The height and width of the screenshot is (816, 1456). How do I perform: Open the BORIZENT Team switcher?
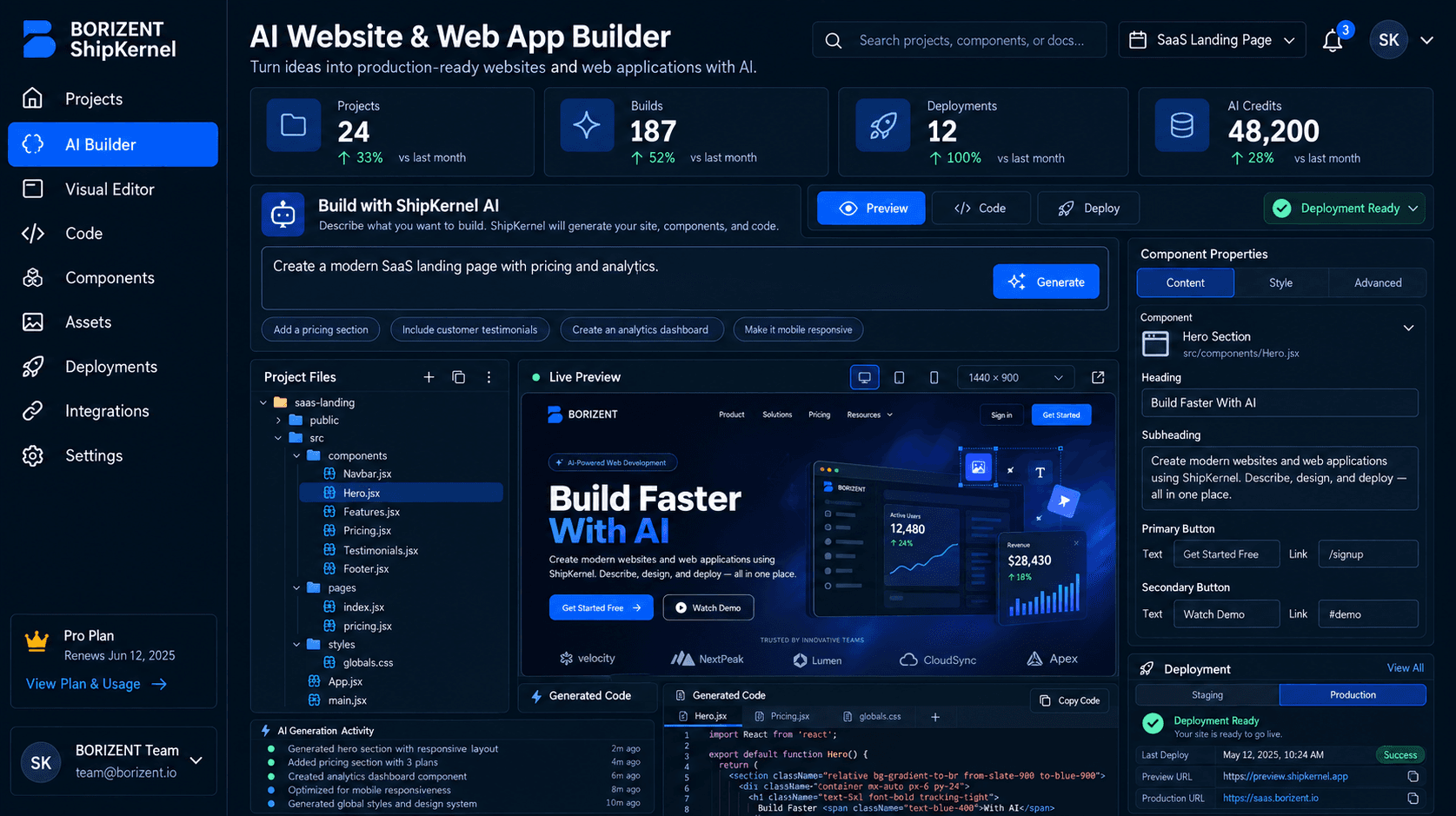pos(114,761)
